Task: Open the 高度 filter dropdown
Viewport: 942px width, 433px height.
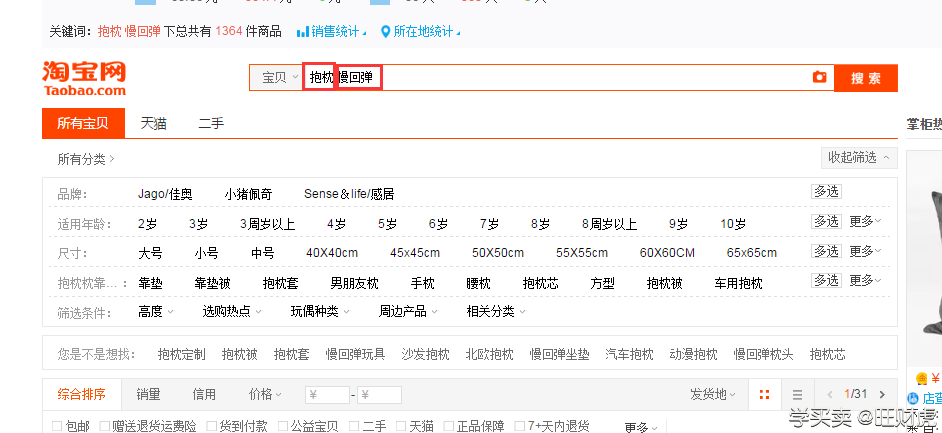Action: (156, 312)
